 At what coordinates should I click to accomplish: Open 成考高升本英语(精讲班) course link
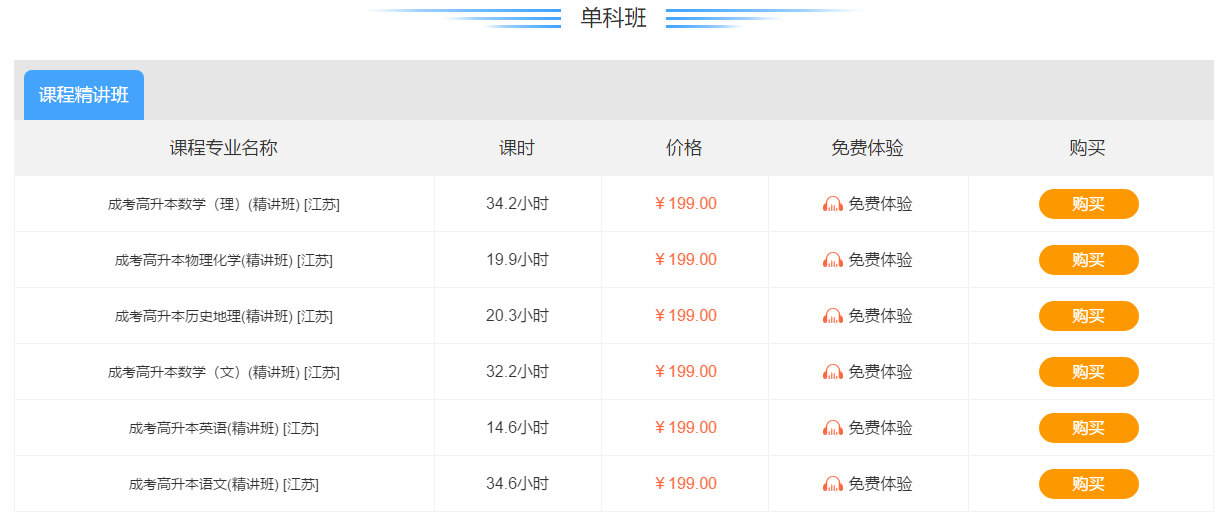pos(224,428)
